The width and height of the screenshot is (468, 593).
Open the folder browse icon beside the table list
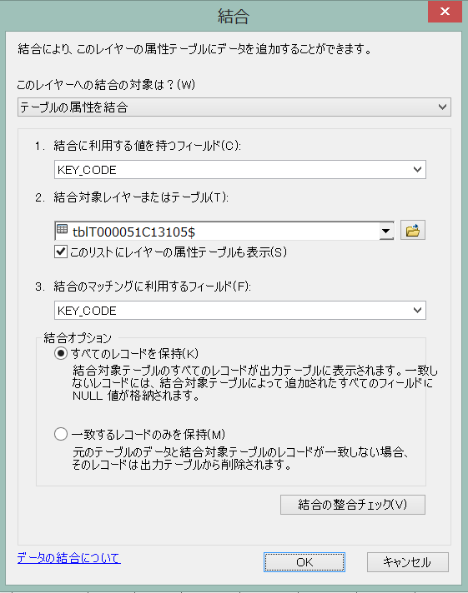pyautogui.click(x=413, y=230)
